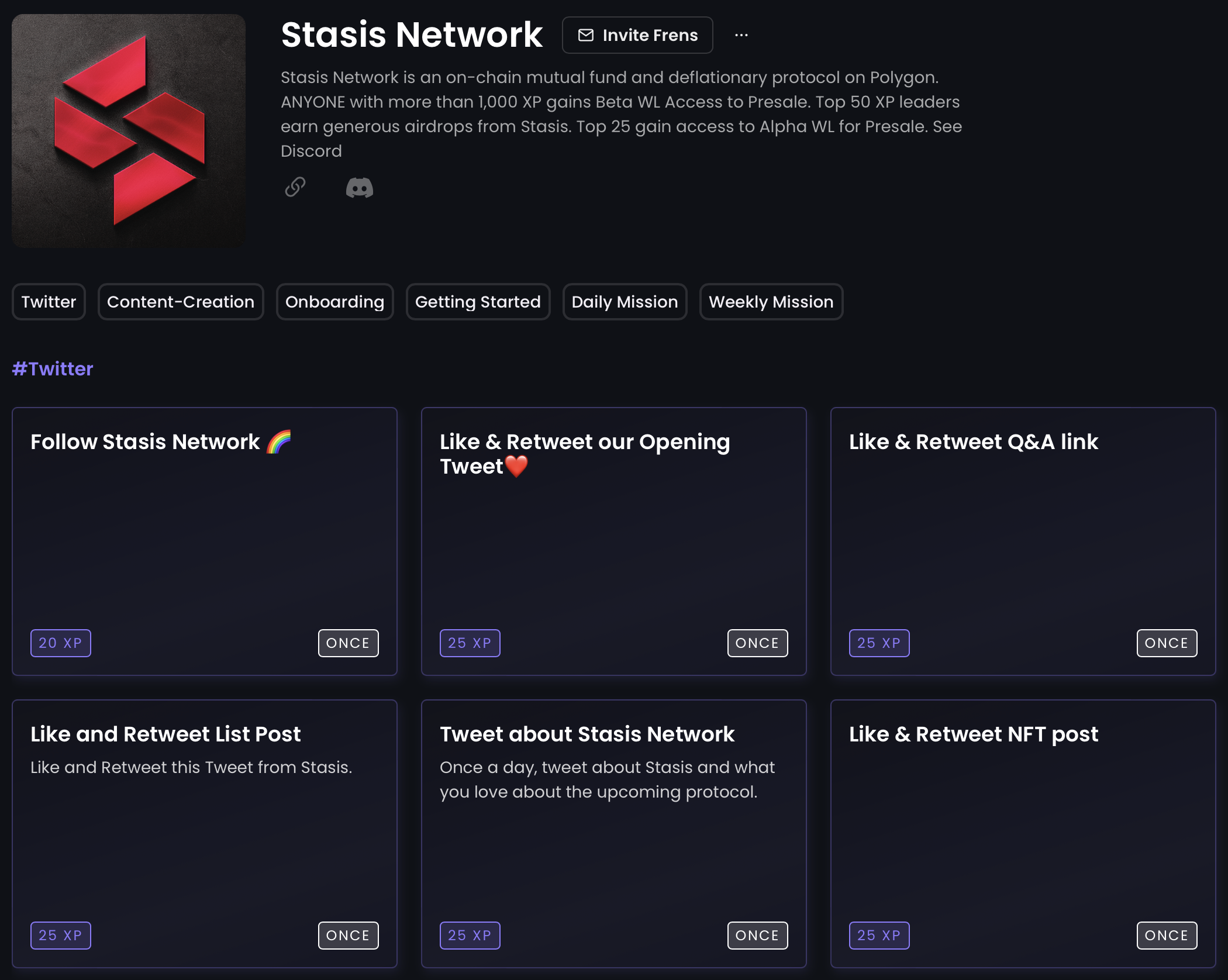
Task: Select the Content-Creation category tab
Action: (181, 302)
